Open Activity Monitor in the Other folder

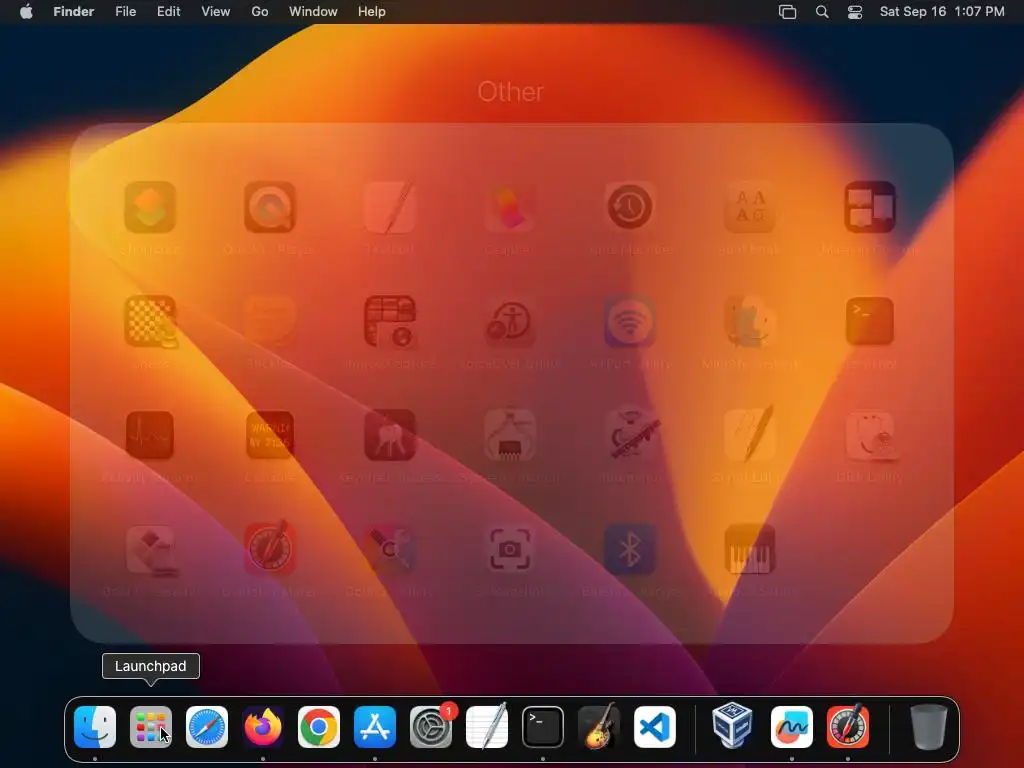(150, 436)
